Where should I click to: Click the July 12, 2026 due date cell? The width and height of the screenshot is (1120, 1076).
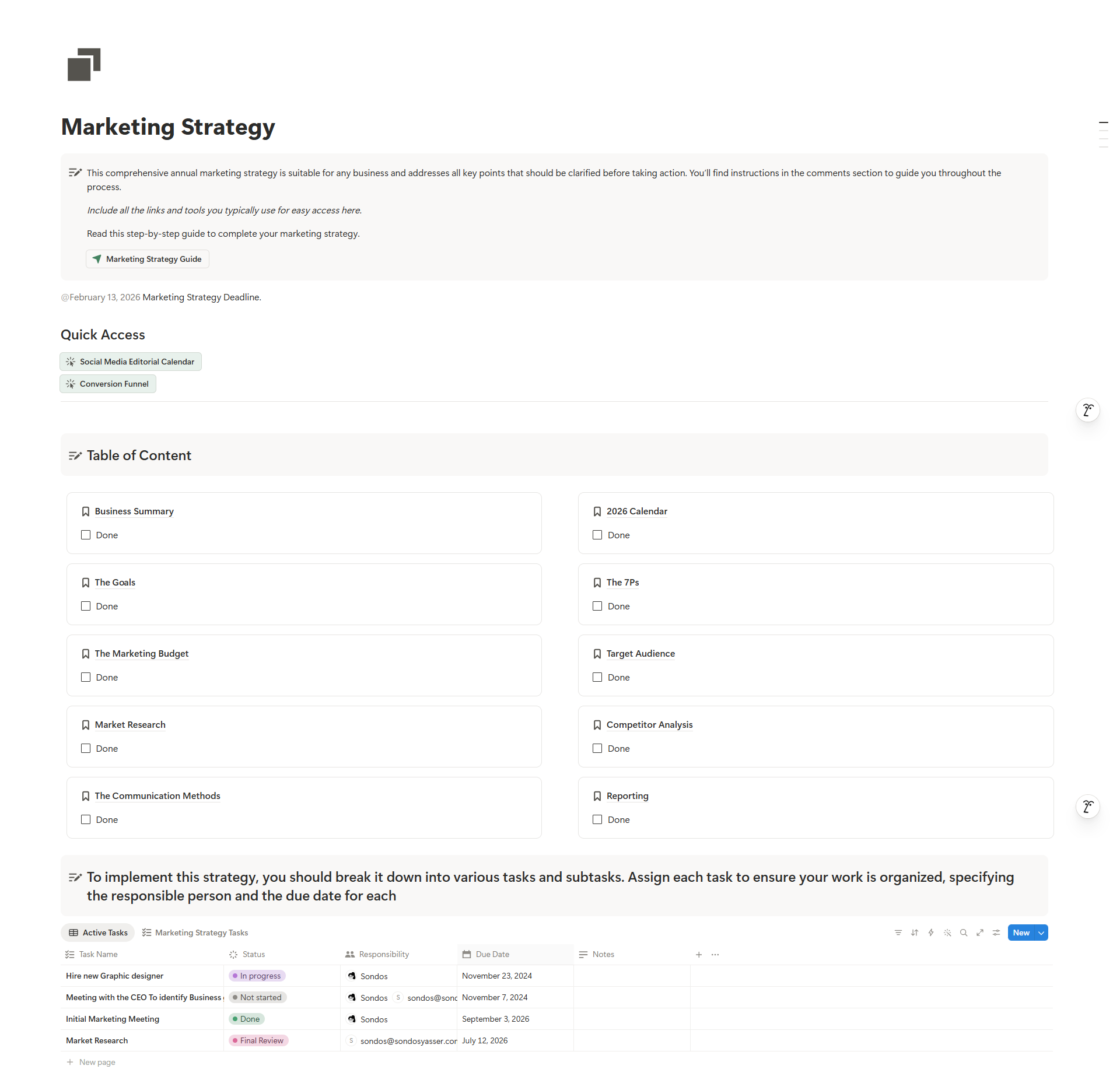pyautogui.click(x=515, y=1040)
